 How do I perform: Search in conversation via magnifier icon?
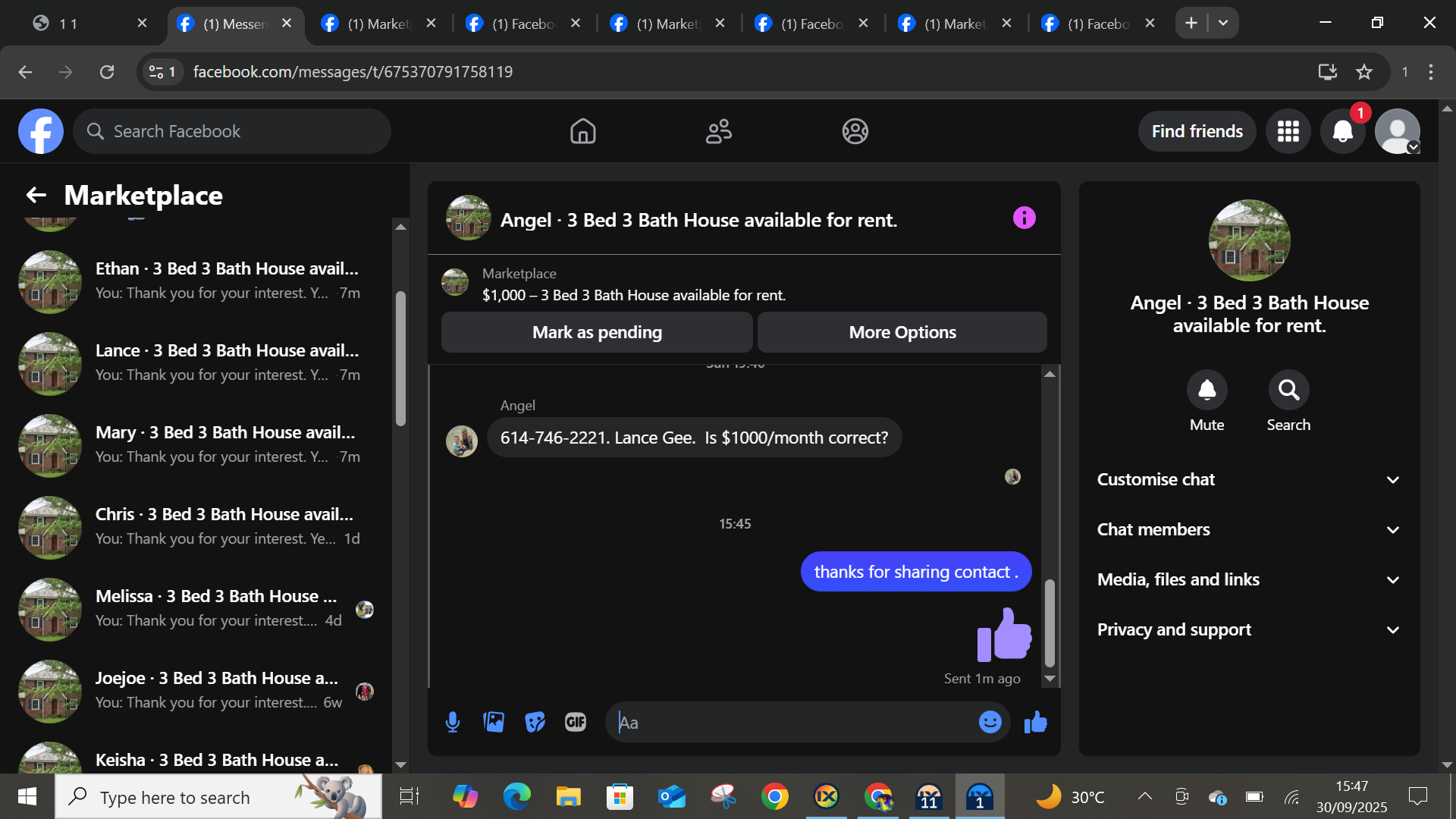pos(1288,390)
